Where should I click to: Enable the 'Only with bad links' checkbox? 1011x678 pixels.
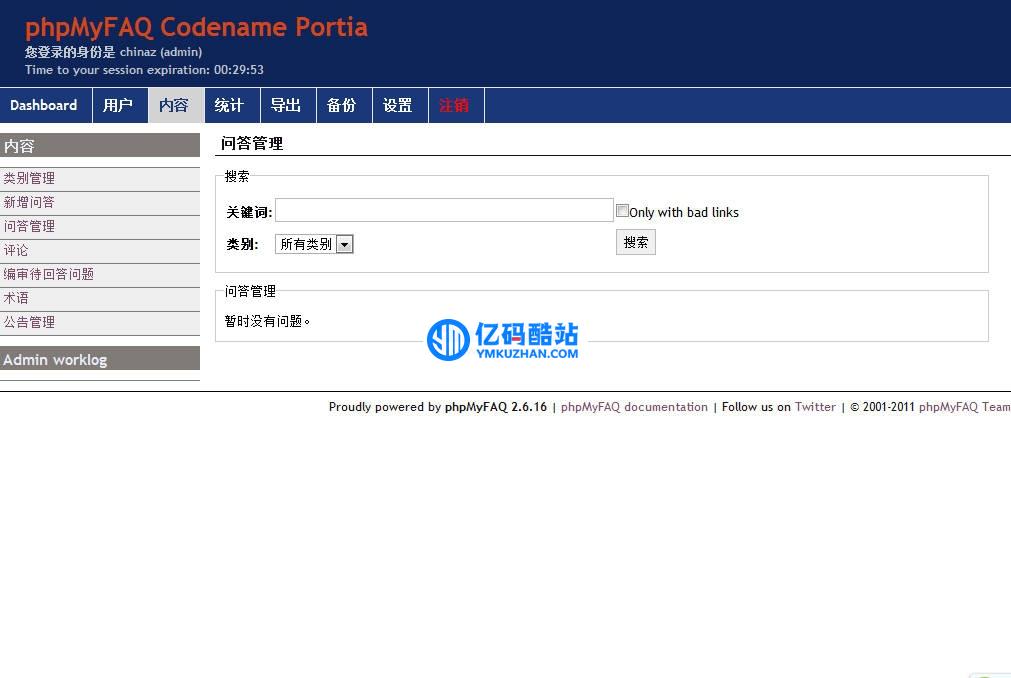622,210
